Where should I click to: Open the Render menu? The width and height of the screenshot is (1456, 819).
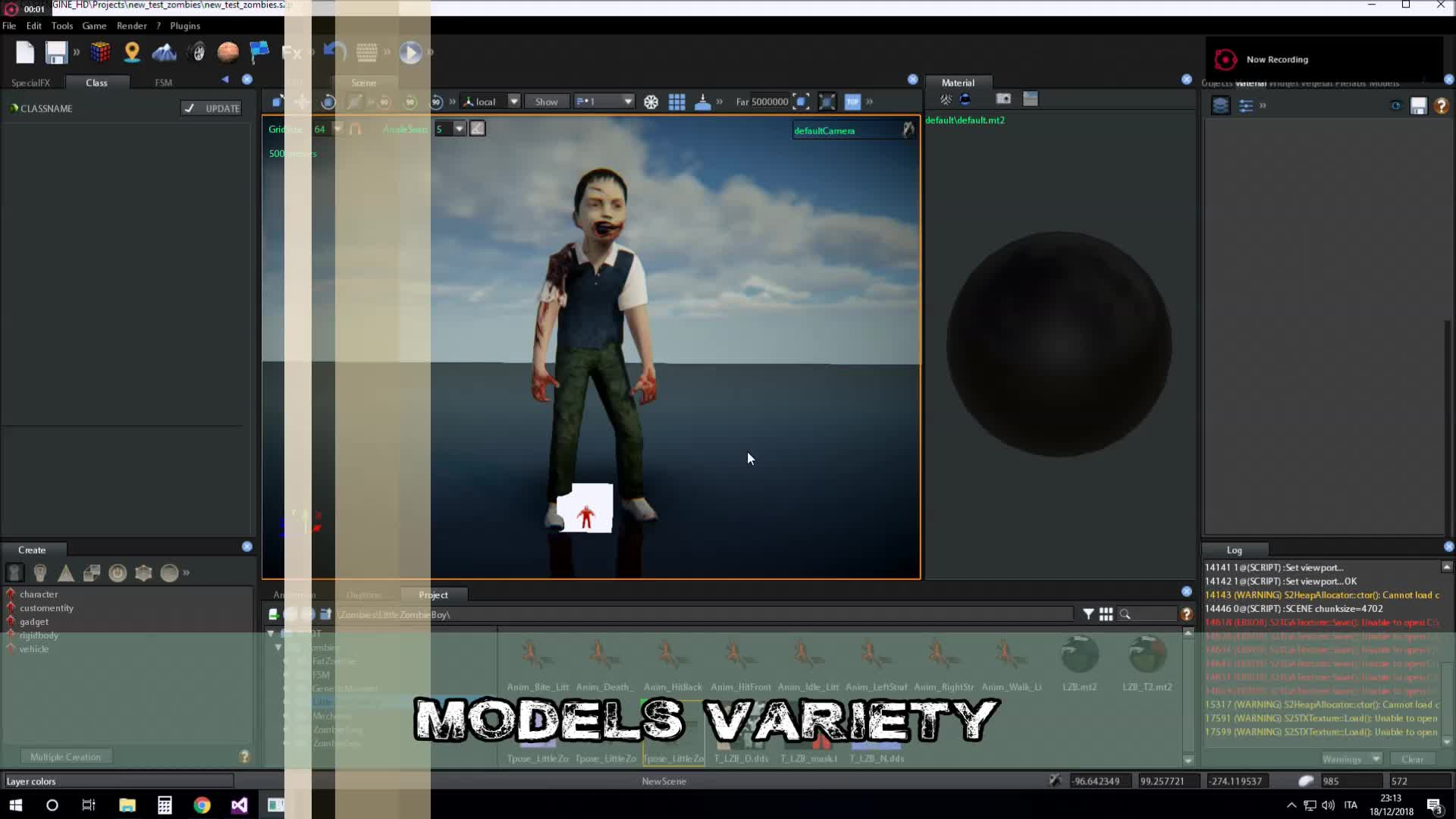coord(131,26)
